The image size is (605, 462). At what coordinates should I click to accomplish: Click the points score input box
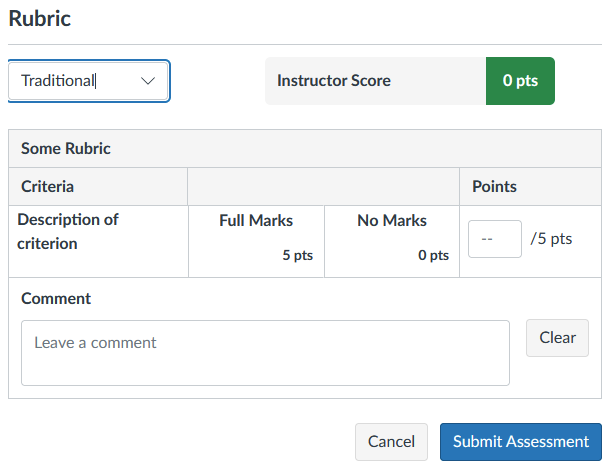(494, 239)
